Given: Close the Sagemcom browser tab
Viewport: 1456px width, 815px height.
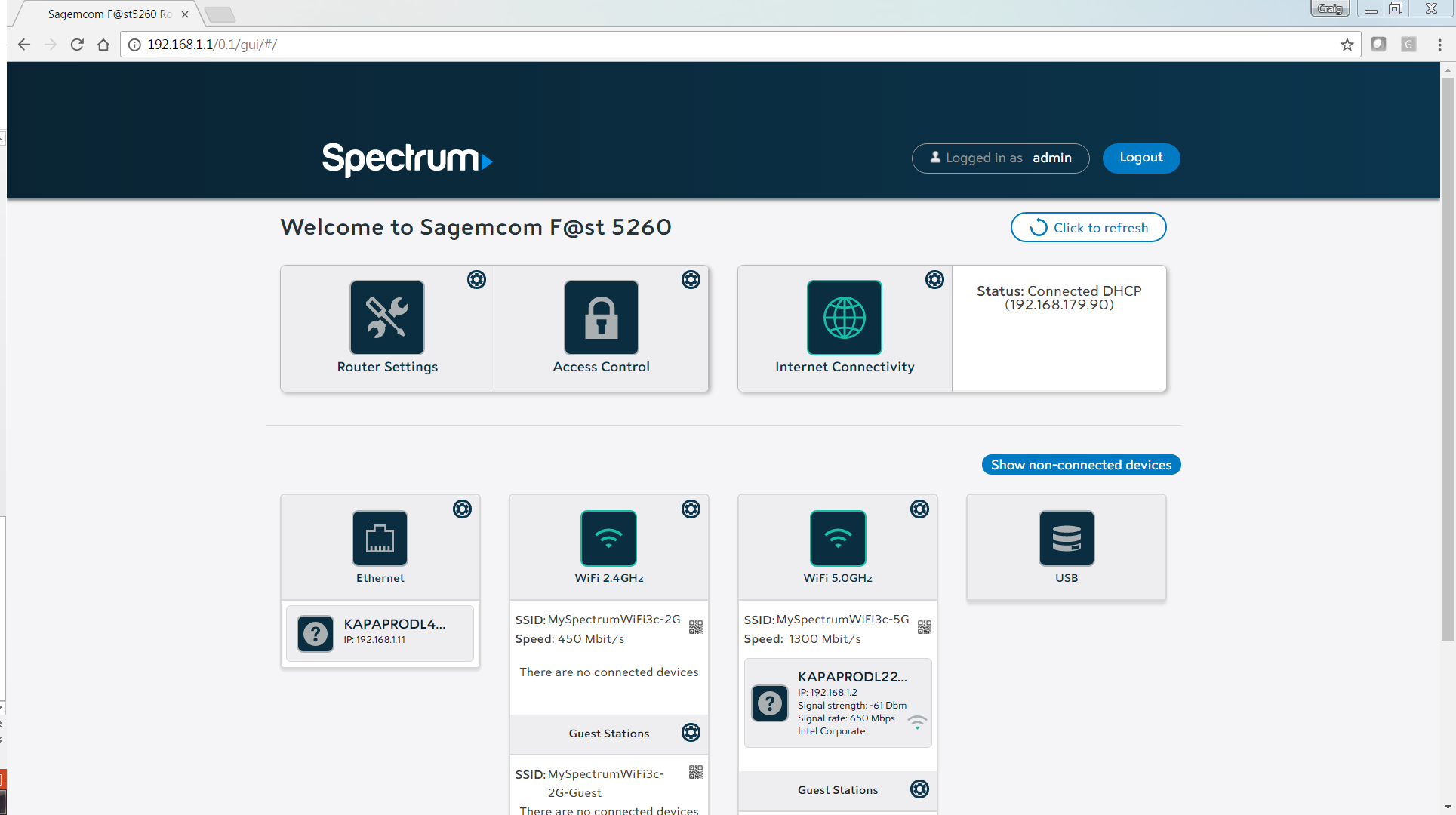Looking at the screenshot, I should pyautogui.click(x=185, y=14).
